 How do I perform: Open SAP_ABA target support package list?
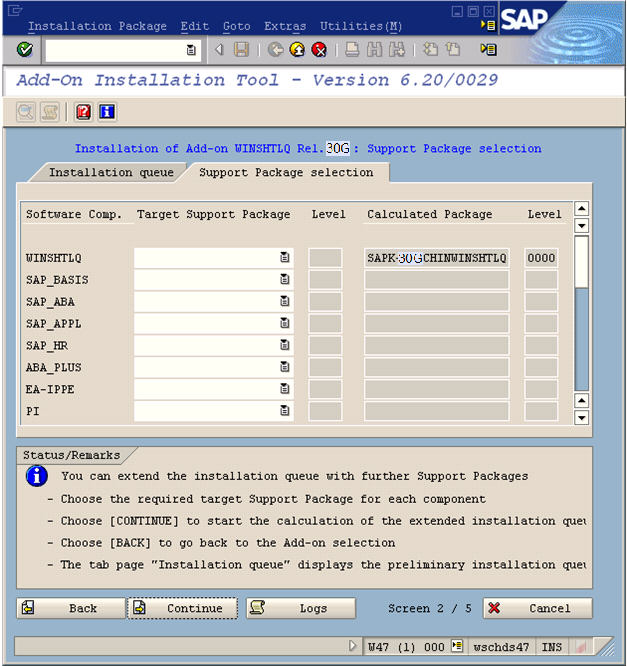click(x=285, y=301)
